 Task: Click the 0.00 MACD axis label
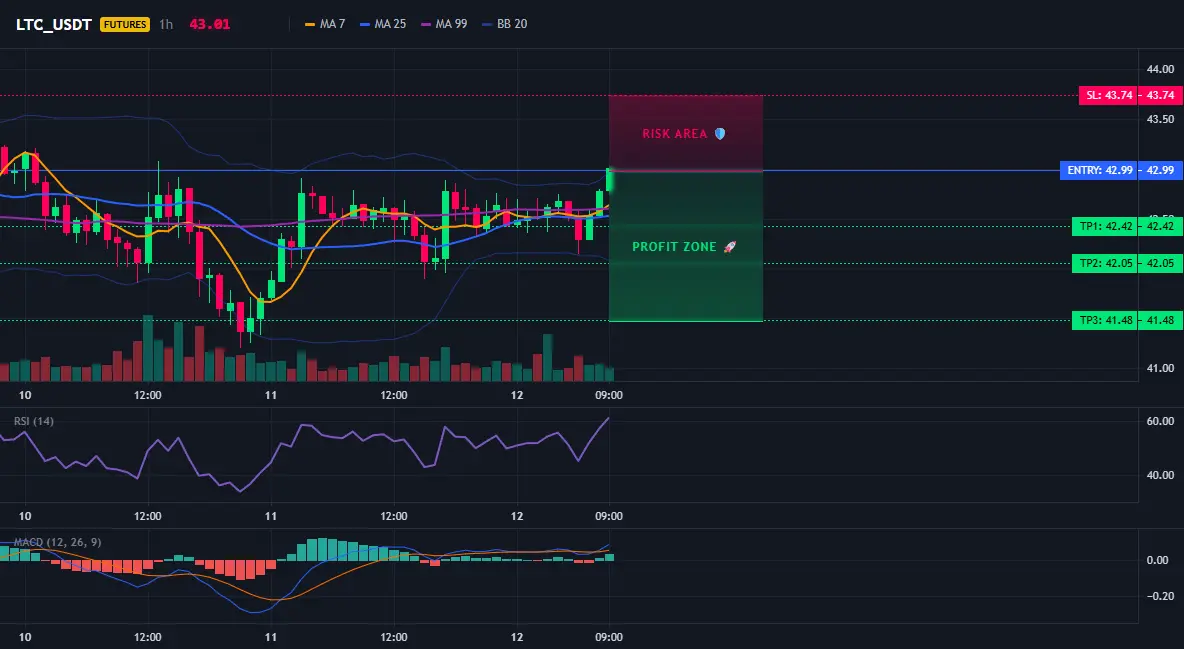pos(1158,560)
